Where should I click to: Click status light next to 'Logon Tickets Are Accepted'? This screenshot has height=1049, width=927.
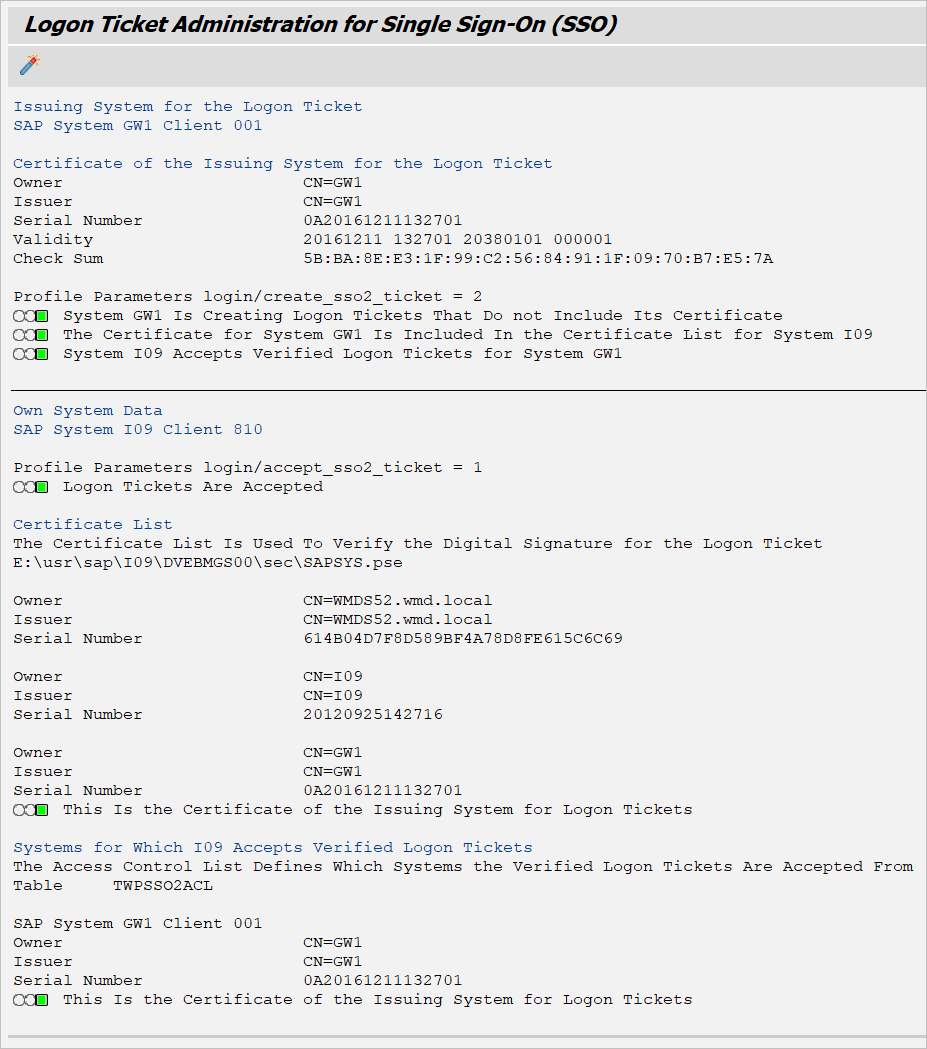pos(31,487)
